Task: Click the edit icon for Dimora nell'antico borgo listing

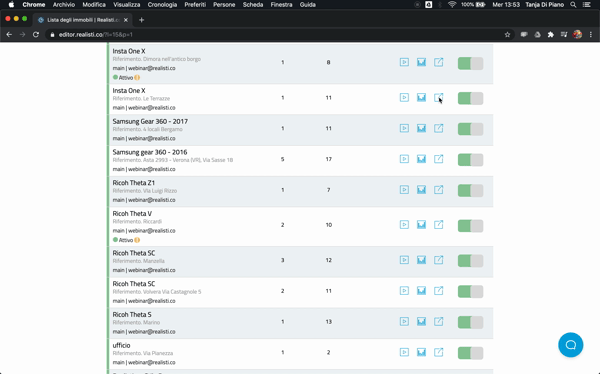Action: pos(439,62)
